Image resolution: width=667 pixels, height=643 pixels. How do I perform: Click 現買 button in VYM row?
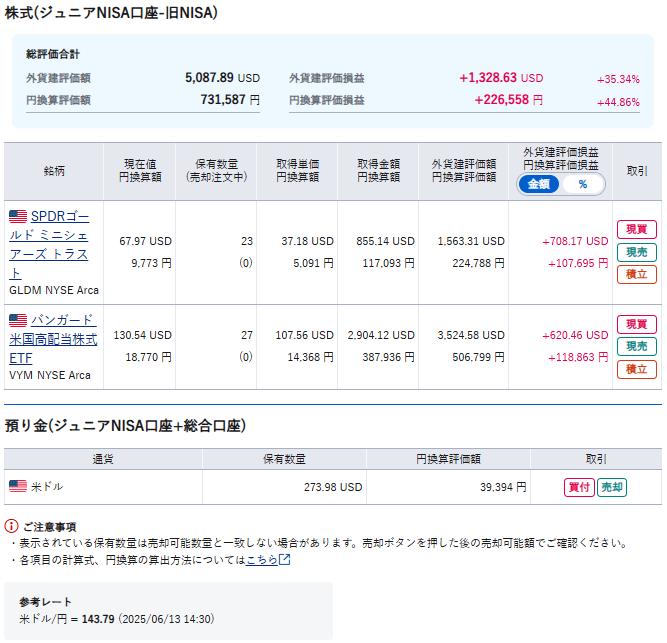[636, 324]
